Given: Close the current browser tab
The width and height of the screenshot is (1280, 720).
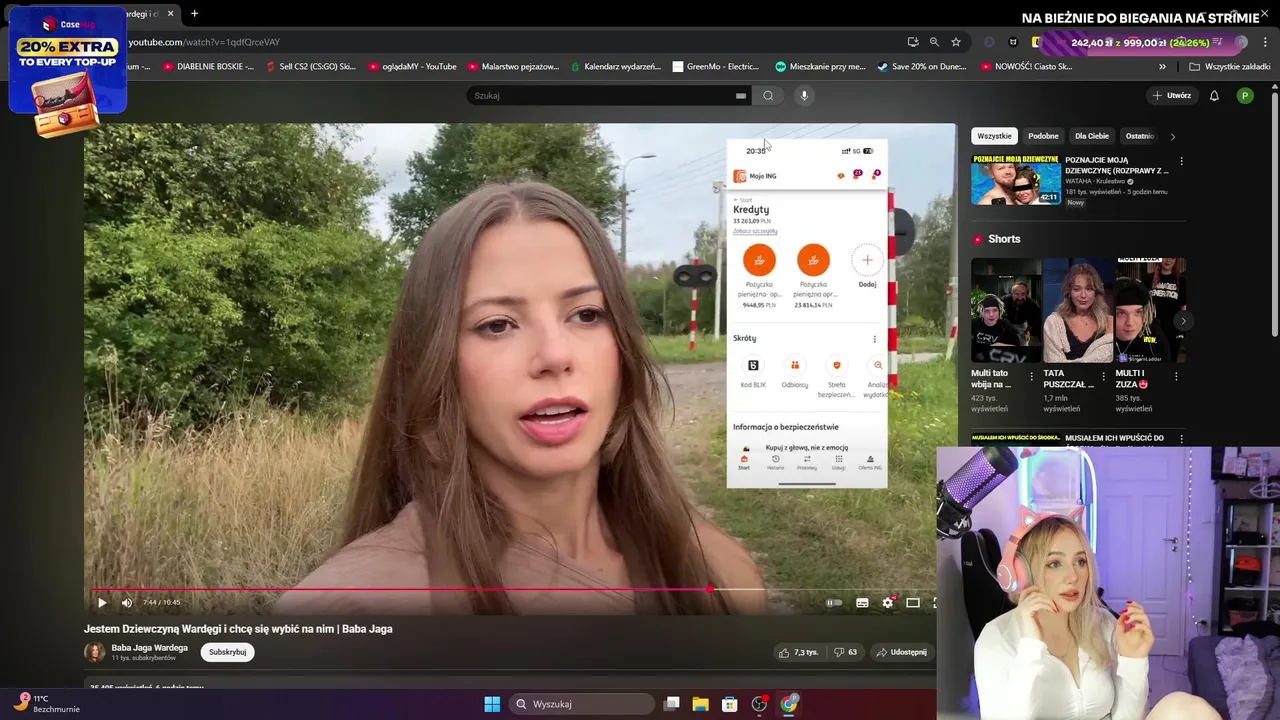Looking at the screenshot, I should tap(170, 14).
